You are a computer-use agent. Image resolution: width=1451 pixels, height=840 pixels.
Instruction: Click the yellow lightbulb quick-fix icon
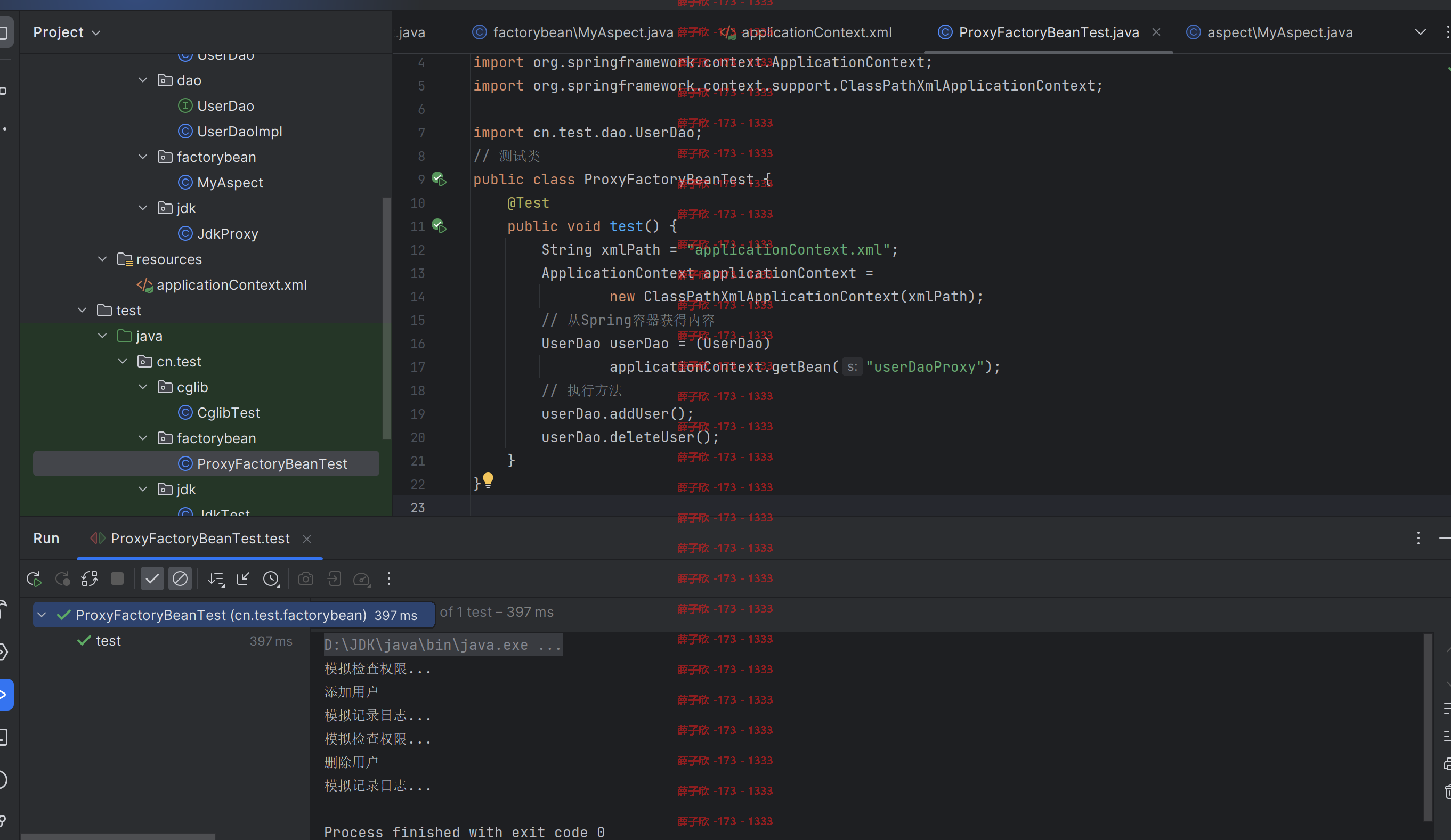488,480
